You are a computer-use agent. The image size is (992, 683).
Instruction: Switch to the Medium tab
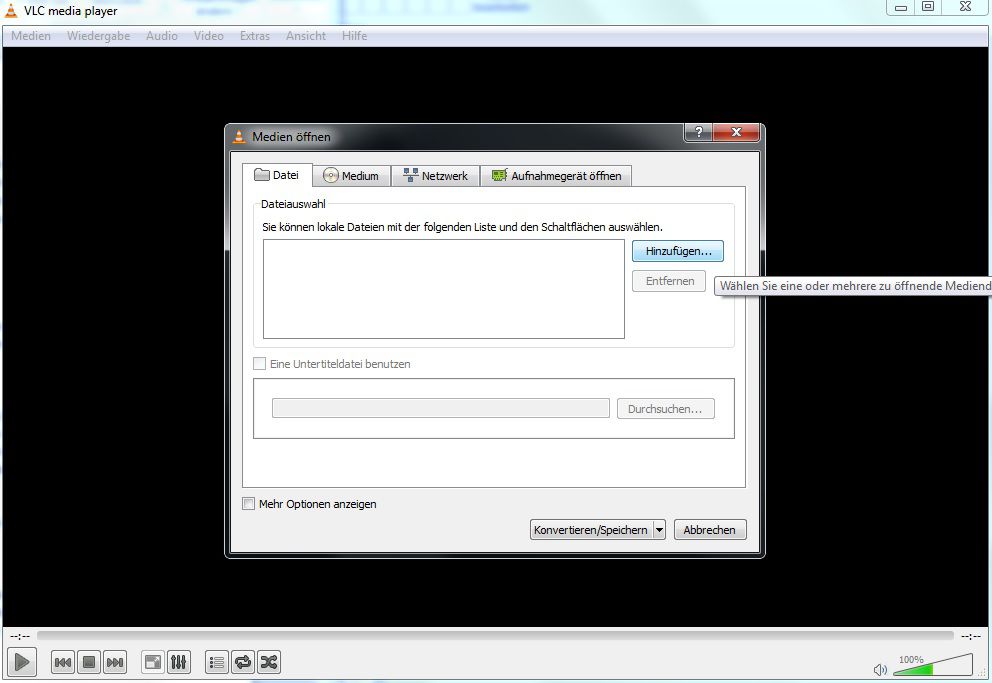pos(351,175)
